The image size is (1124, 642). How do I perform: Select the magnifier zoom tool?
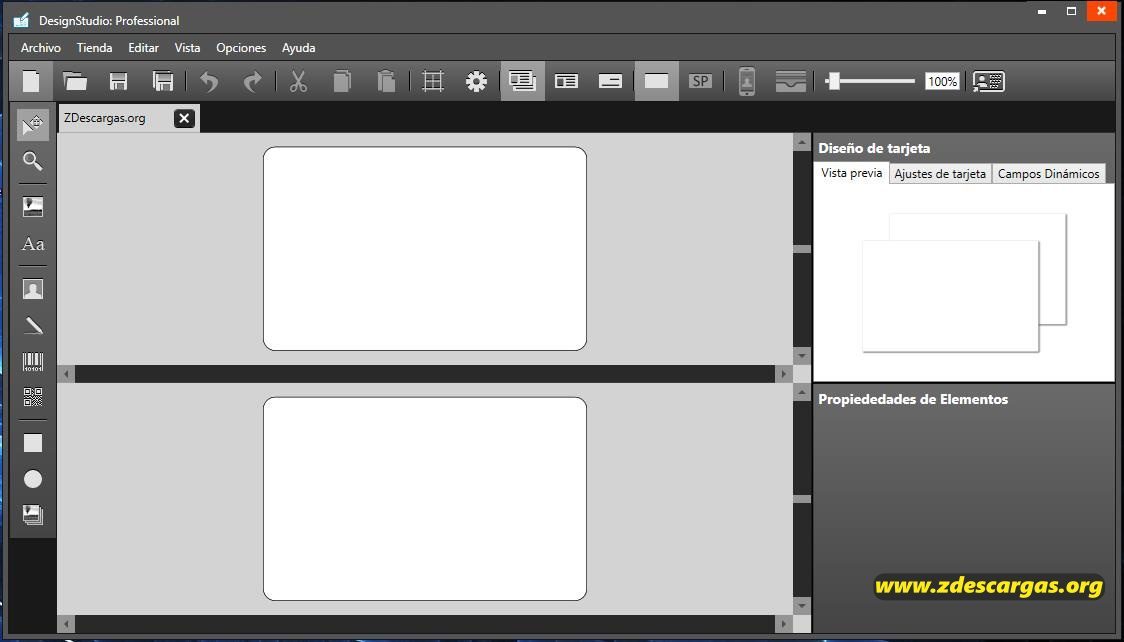coord(33,160)
